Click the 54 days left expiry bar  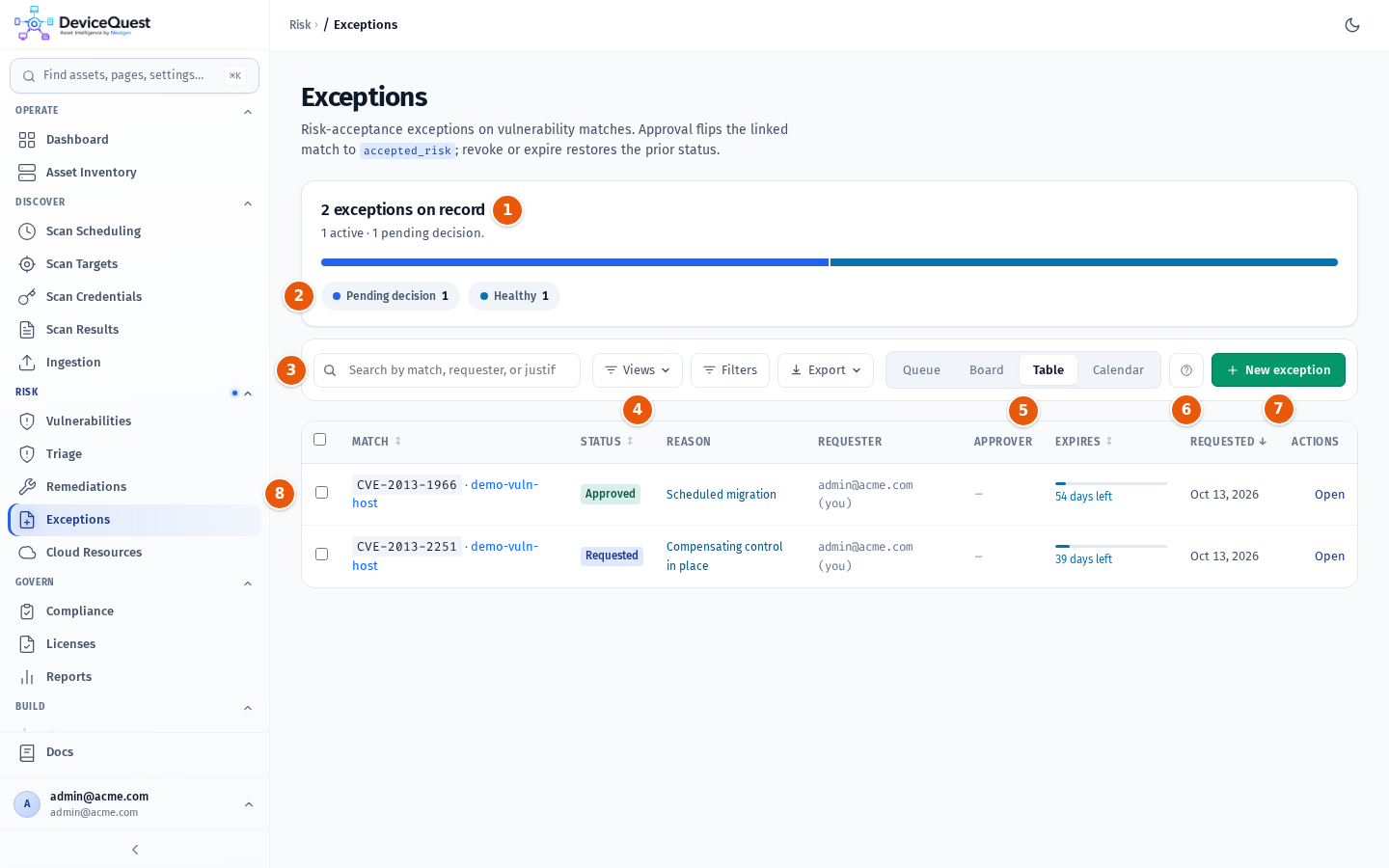click(x=1111, y=483)
